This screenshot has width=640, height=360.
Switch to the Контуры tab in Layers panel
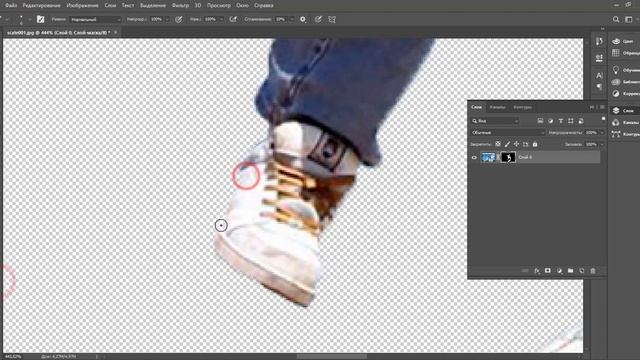pyautogui.click(x=522, y=107)
